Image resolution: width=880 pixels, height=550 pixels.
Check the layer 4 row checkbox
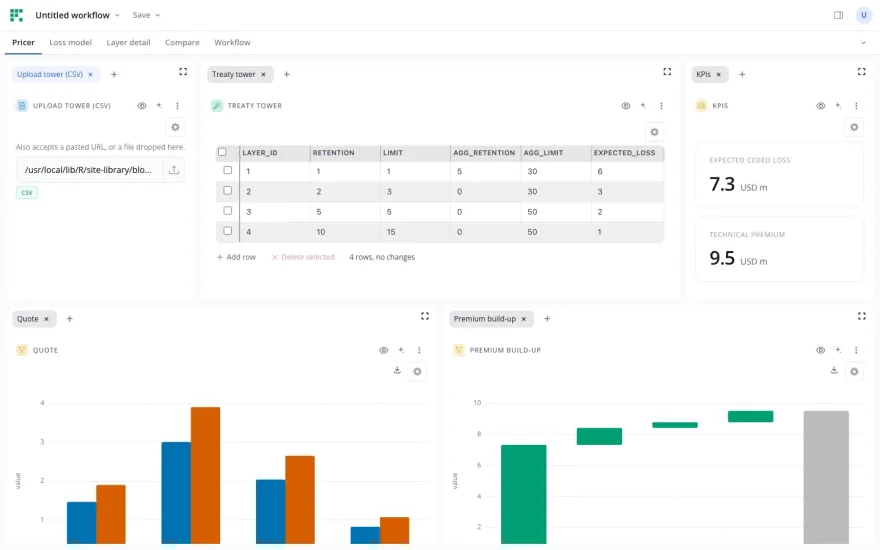[x=227, y=231]
